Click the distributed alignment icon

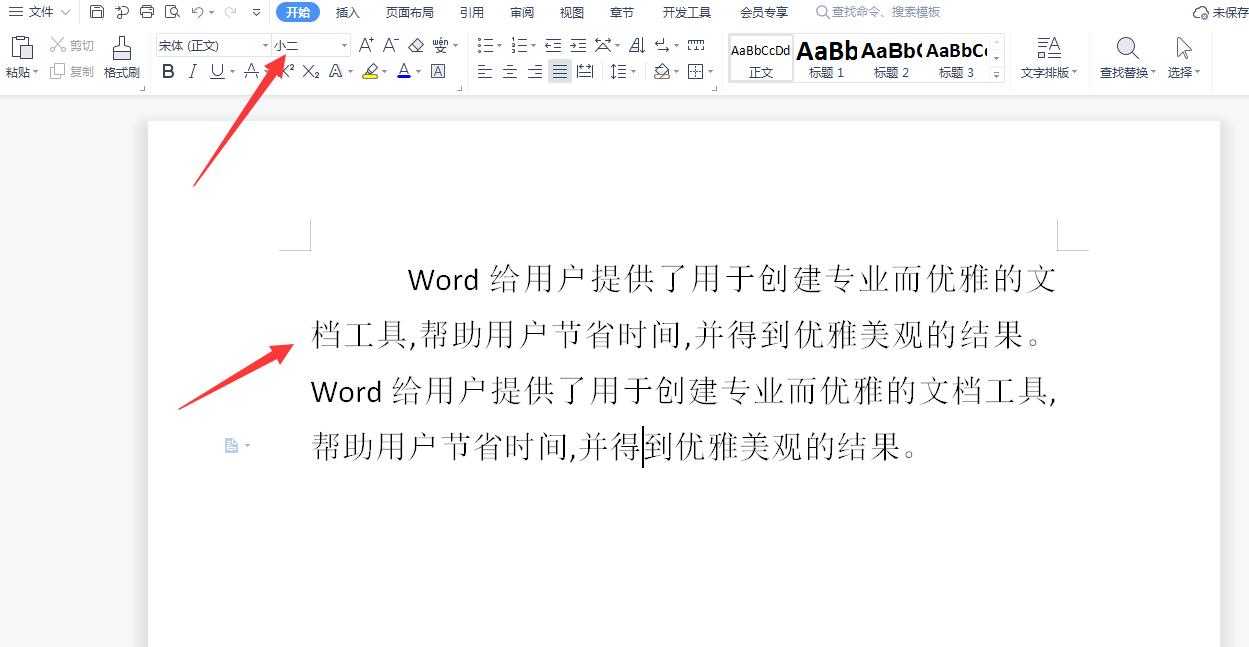pyautogui.click(x=585, y=71)
